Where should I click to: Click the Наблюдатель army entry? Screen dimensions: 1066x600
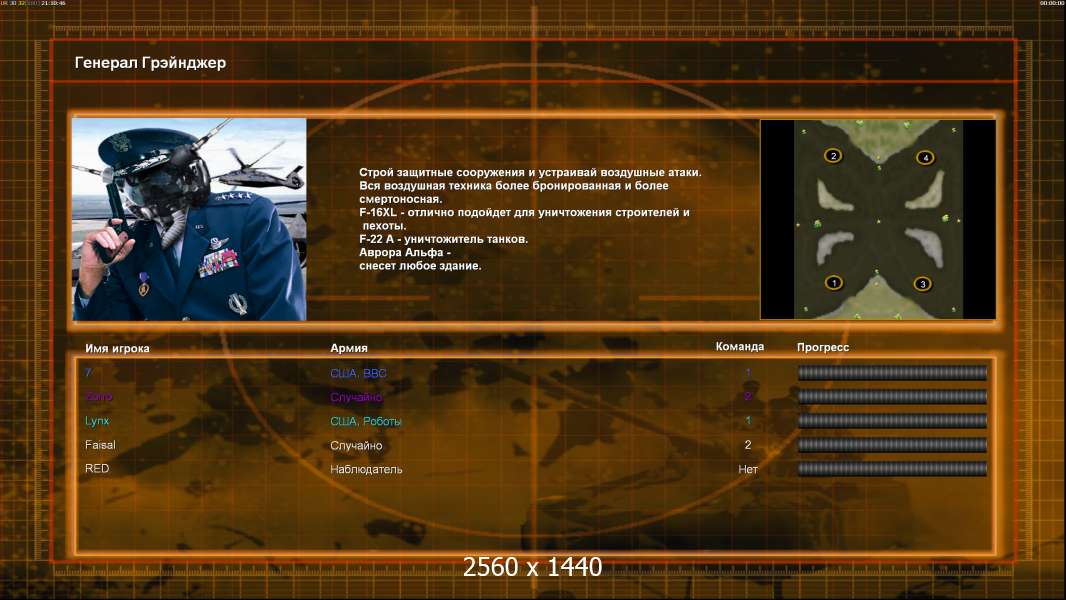(366, 470)
